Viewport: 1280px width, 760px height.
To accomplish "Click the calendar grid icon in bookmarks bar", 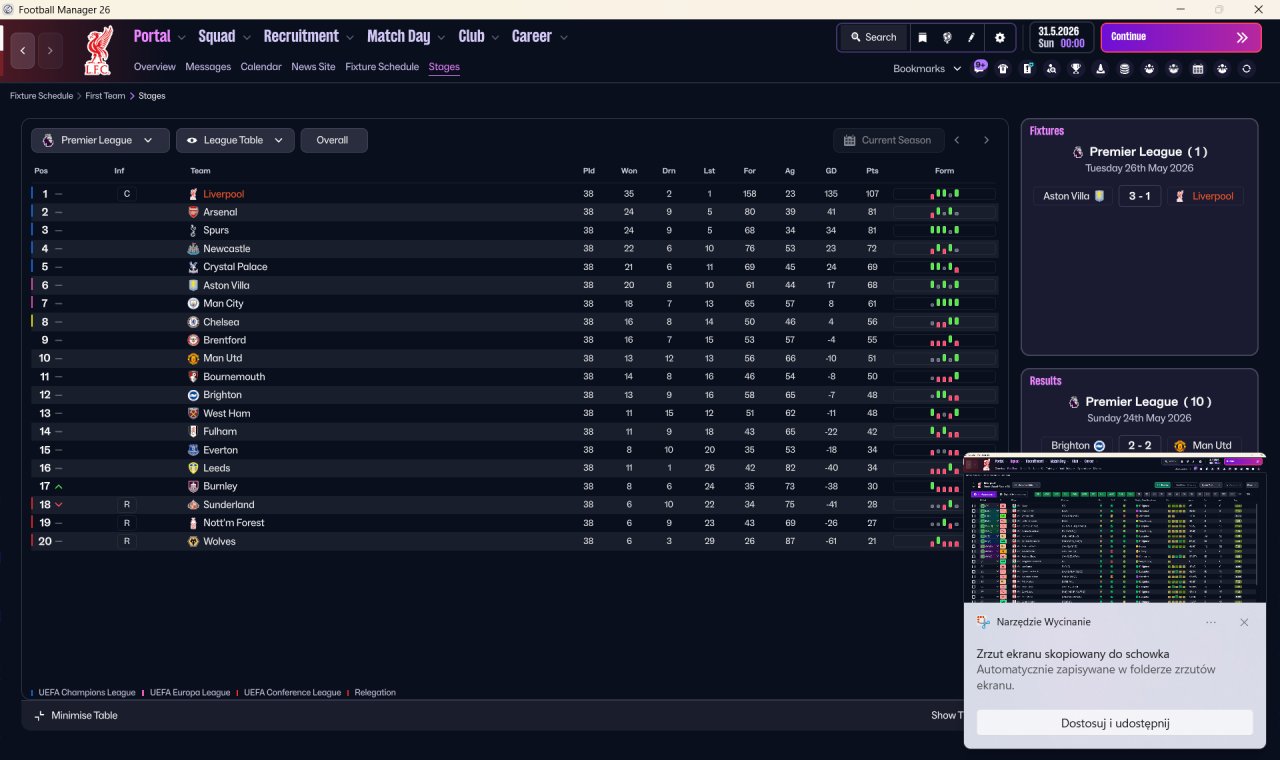I will click(1198, 69).
